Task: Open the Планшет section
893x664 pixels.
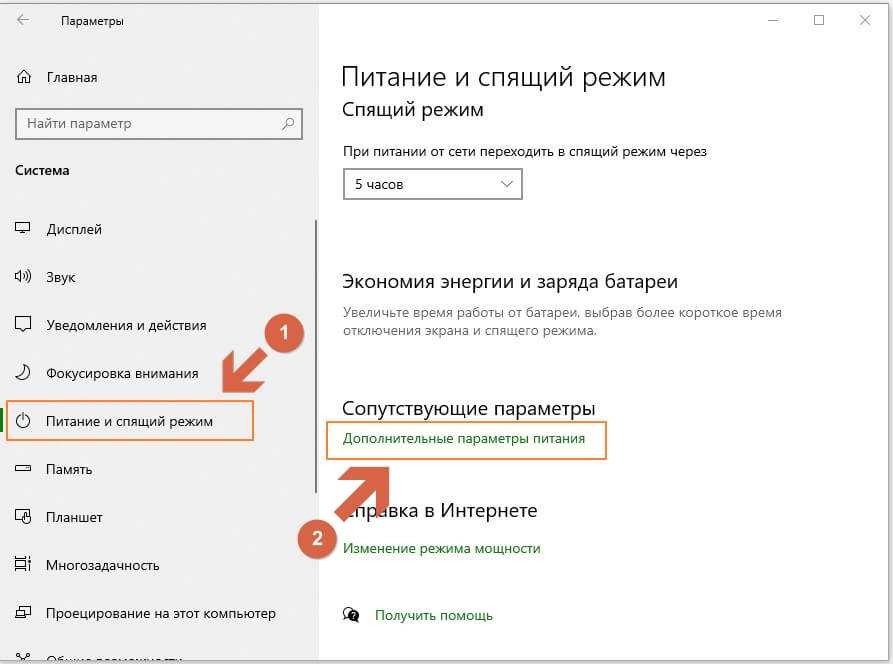Action: [x=74, y=518]
